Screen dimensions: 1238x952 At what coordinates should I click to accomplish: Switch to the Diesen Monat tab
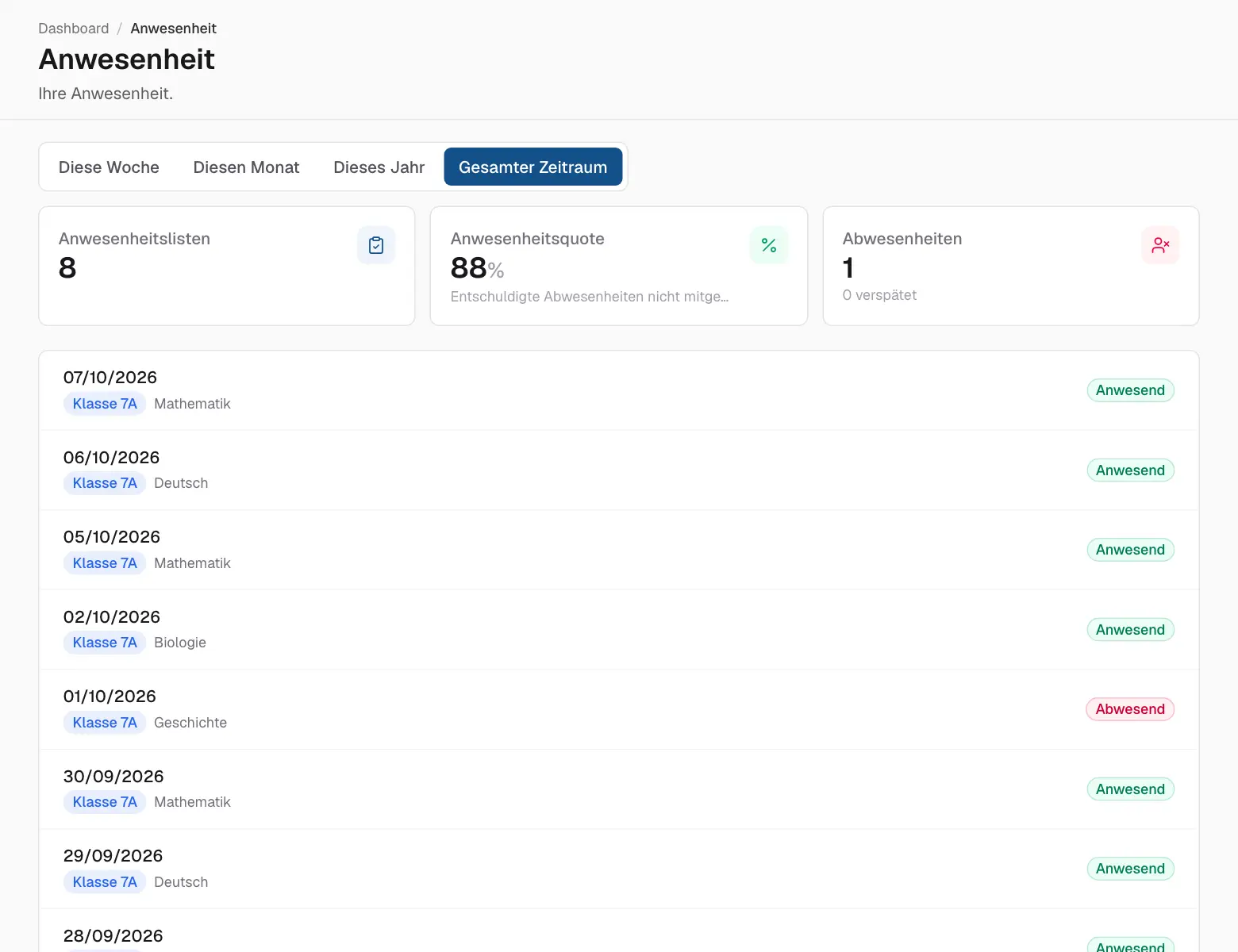(x=246, y=167)
